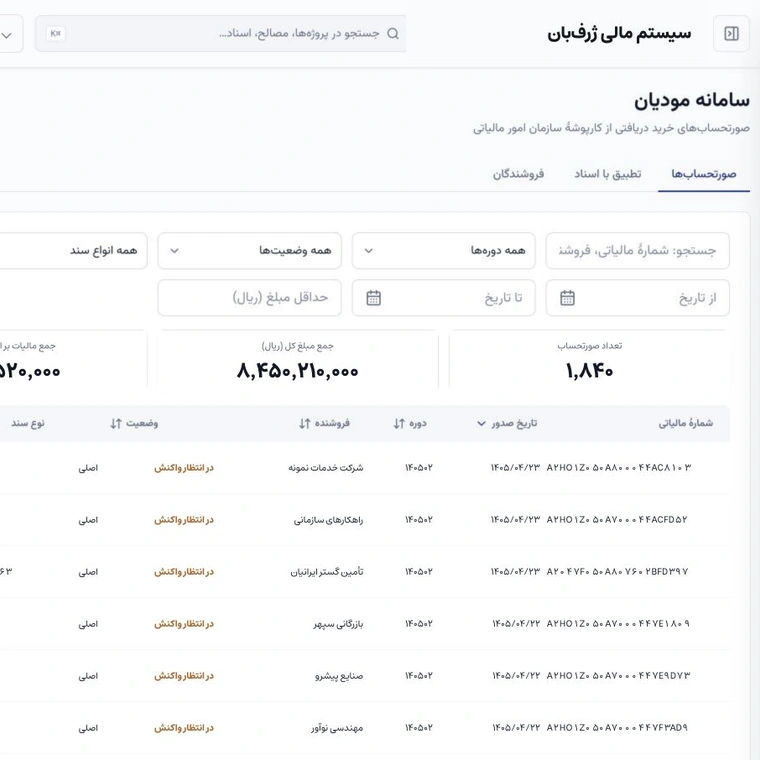Click tax number ending 'FF7E9D73'

tap(618, 675)
